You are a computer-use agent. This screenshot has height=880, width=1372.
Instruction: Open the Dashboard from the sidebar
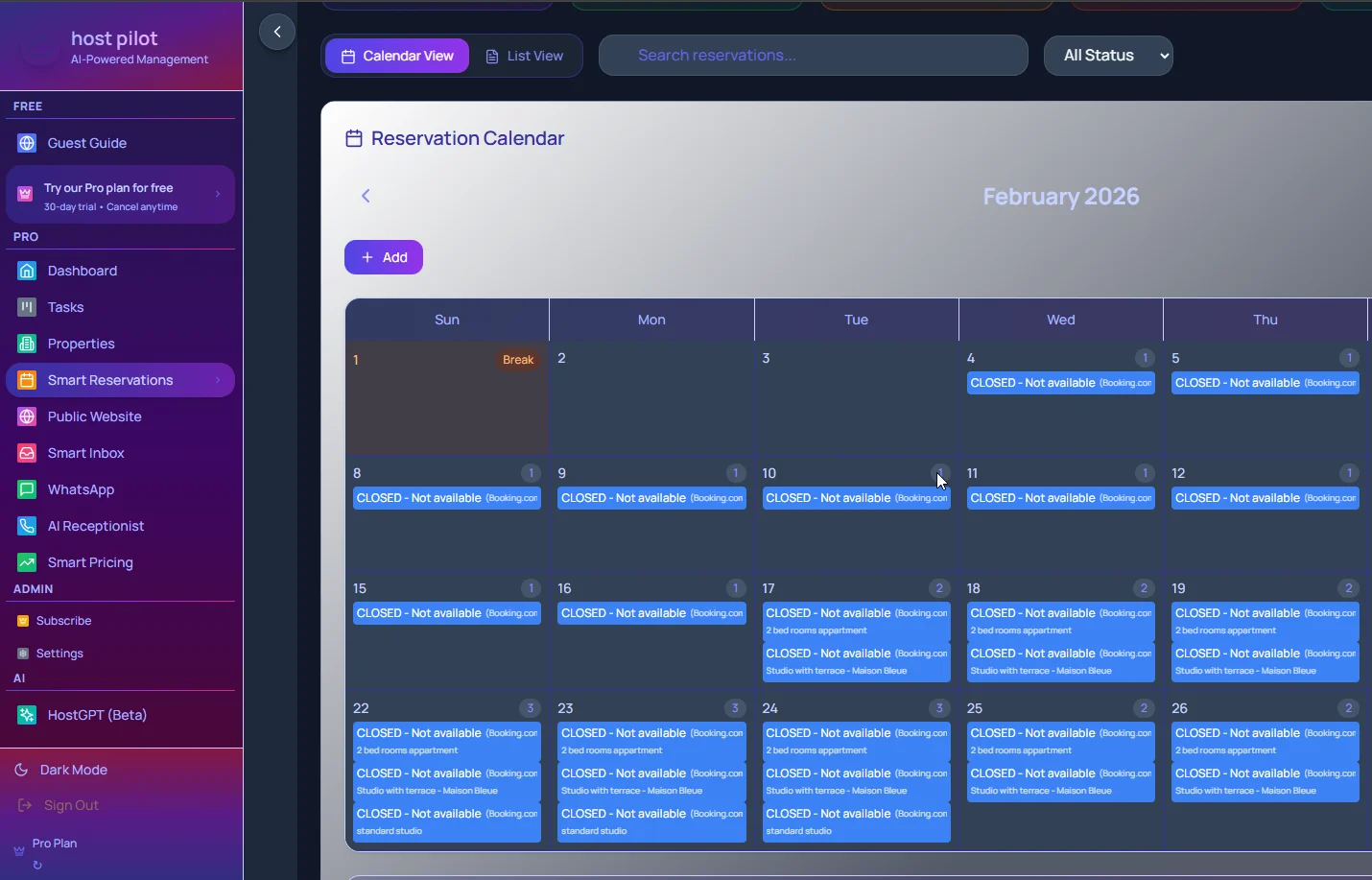coord(82,271)
